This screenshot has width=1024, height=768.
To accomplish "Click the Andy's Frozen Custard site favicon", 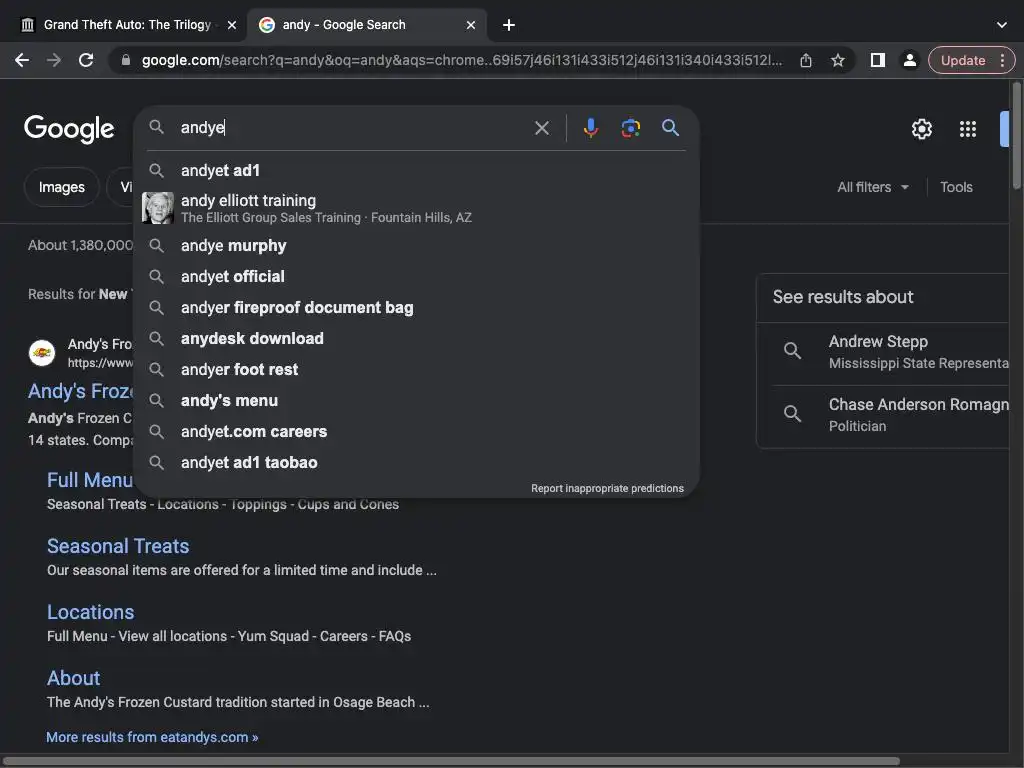I will pos(42,353).
